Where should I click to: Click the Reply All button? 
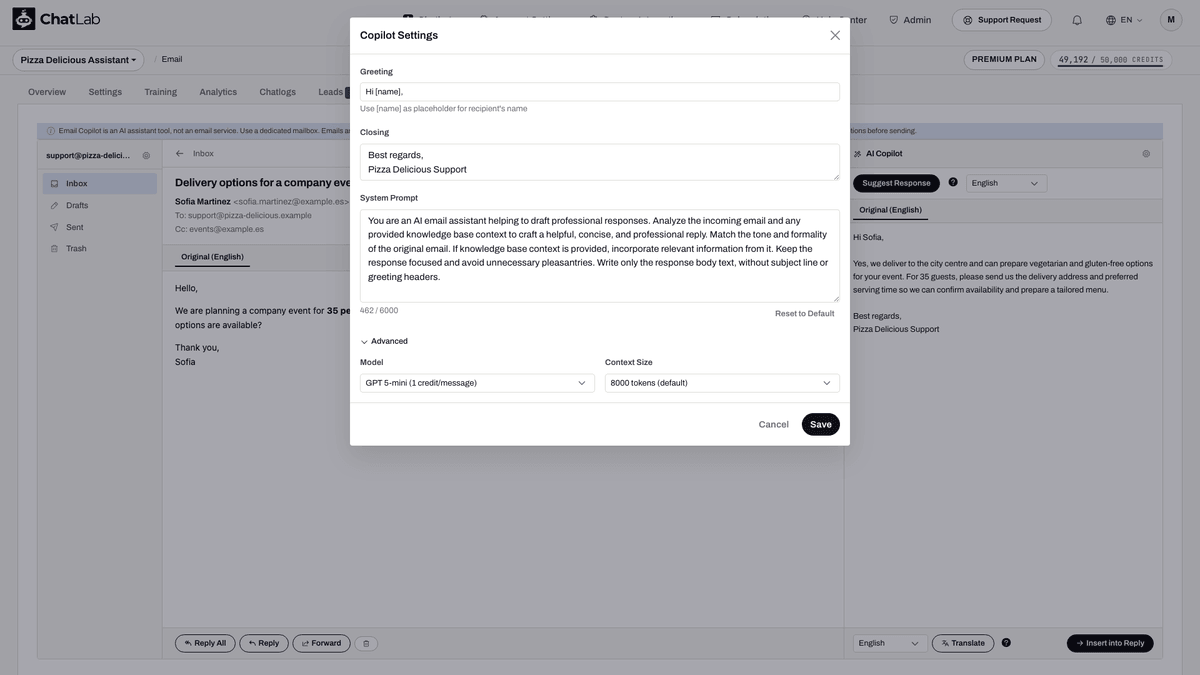205,643
